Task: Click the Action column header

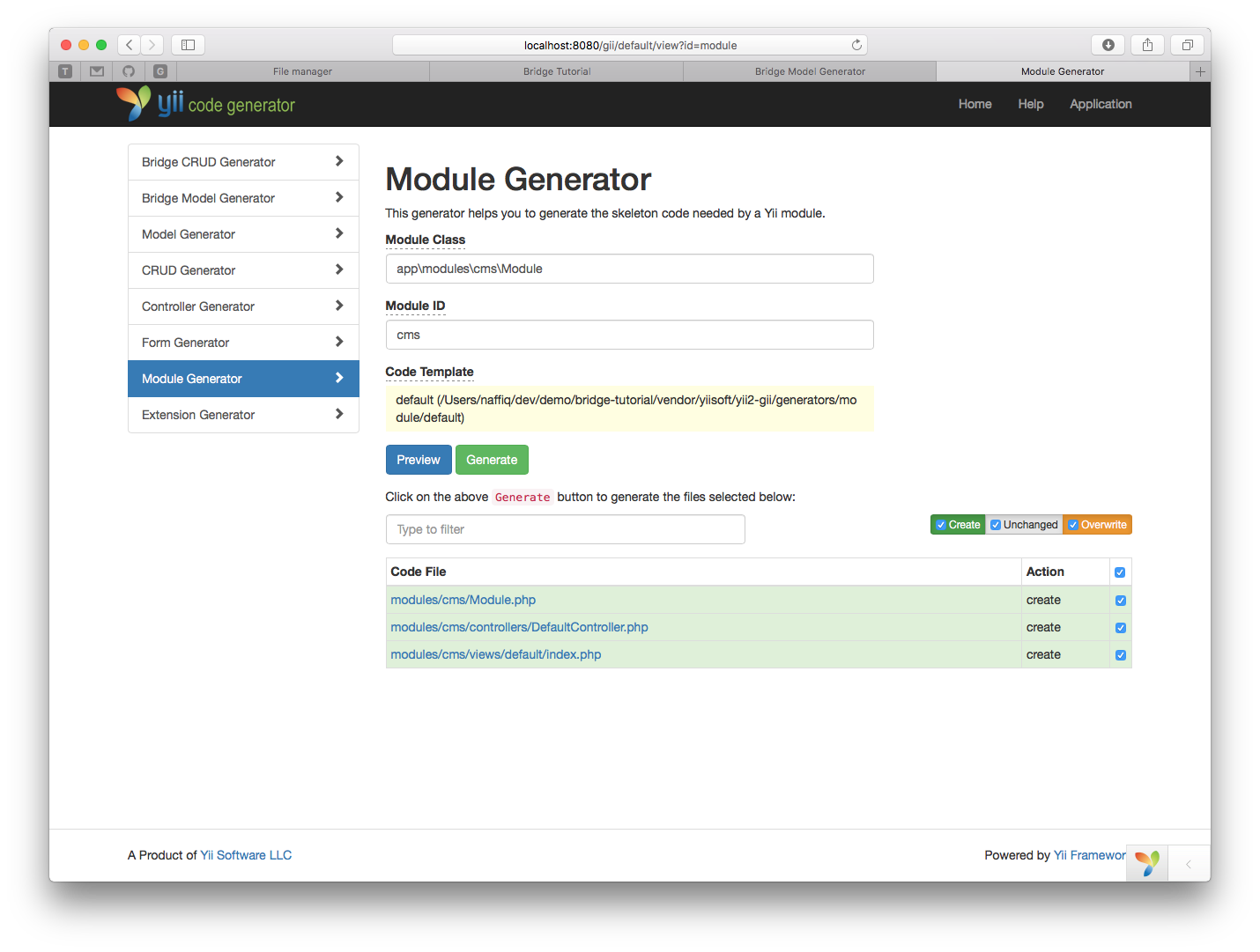Action: pos(1045,572)
